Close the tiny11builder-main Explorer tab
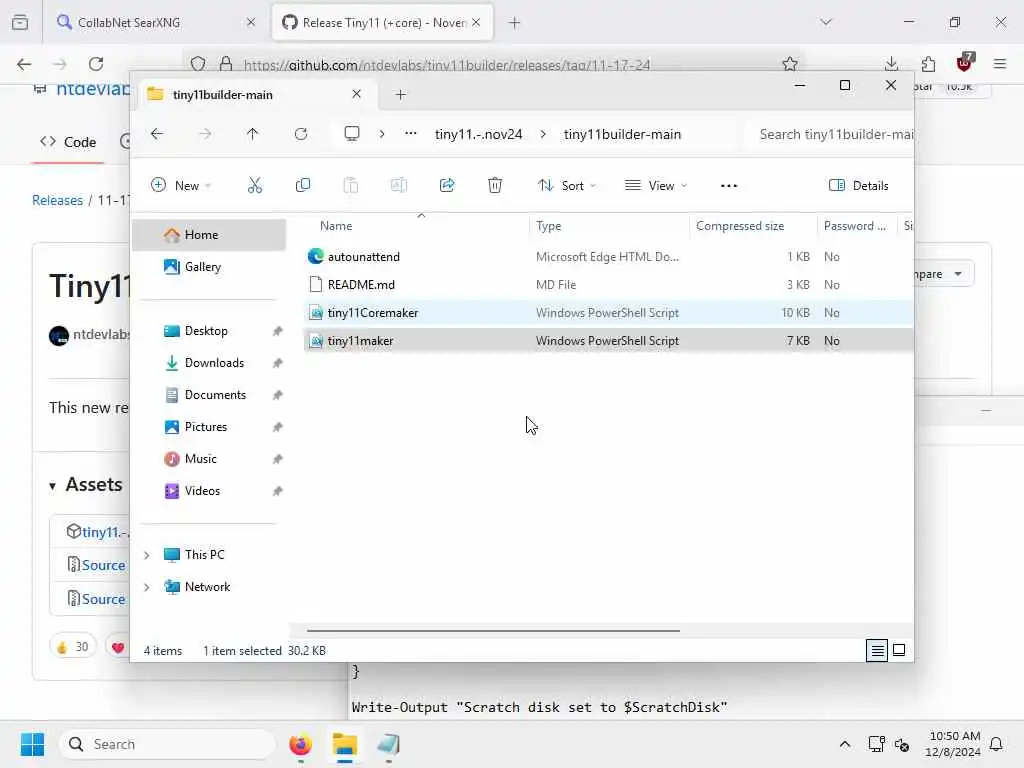 coord(357,94)
